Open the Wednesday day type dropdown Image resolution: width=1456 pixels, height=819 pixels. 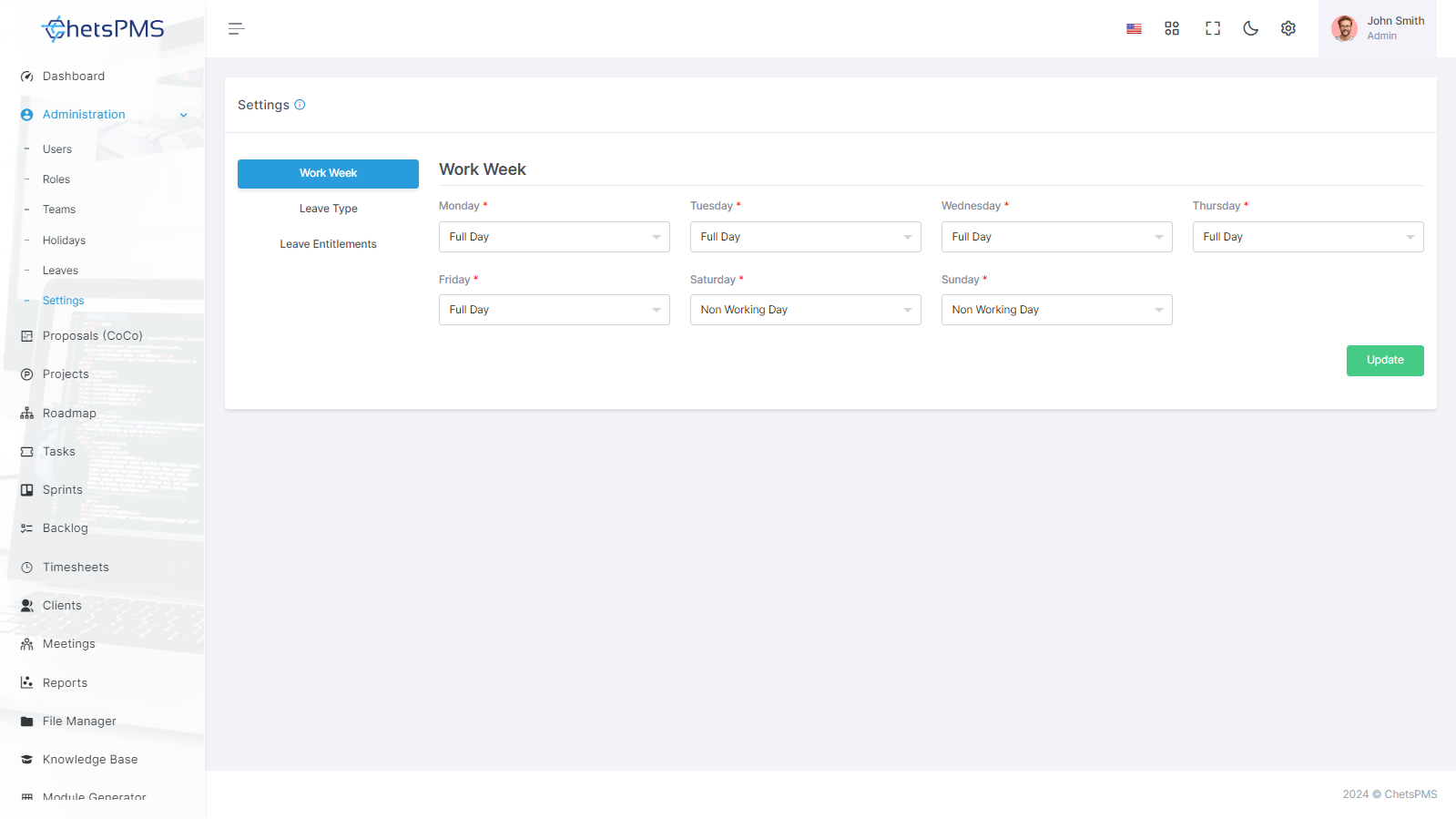(x=1056, y=237)
